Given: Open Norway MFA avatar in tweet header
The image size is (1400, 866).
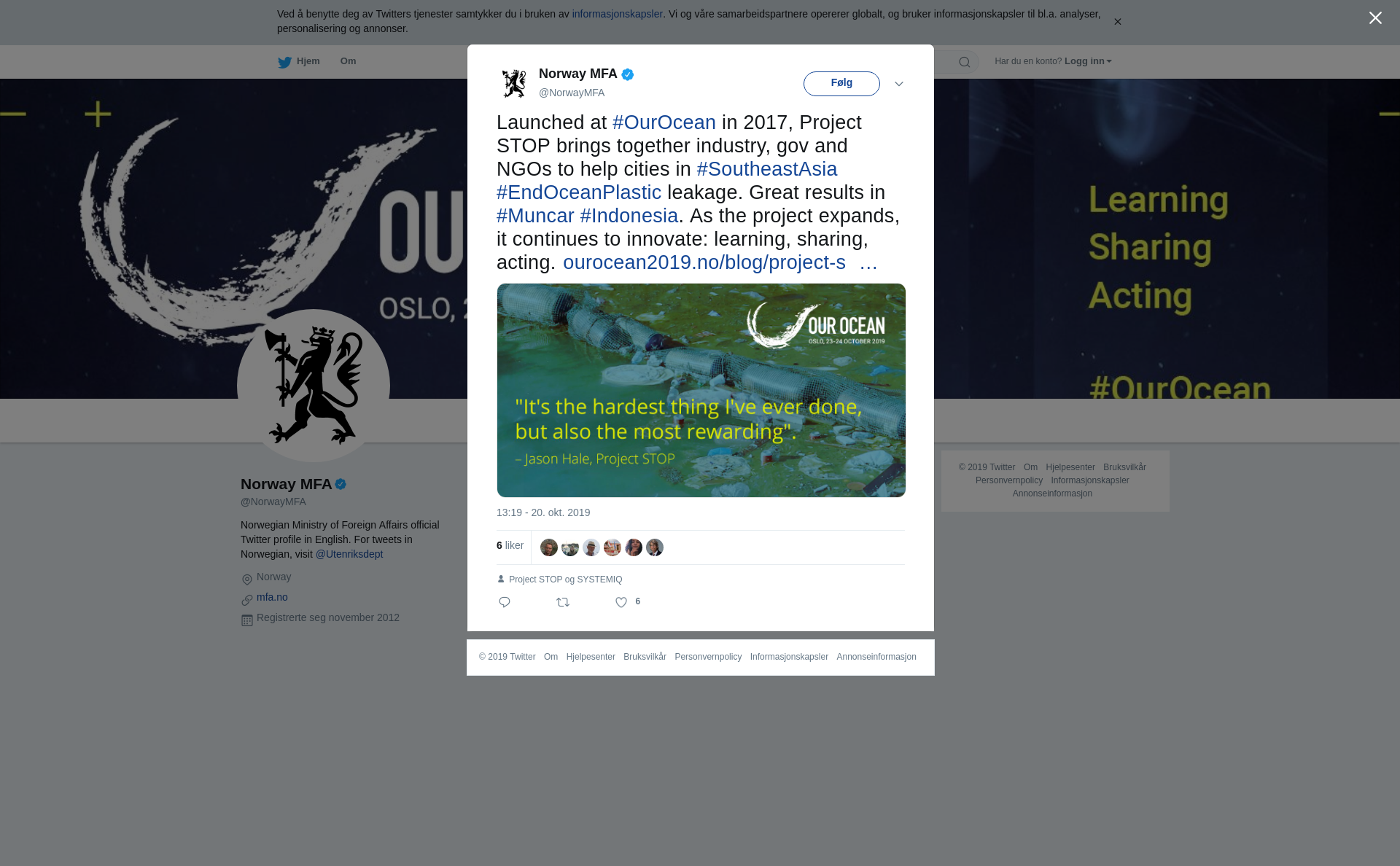Looking at the screenshot, I should coord(514,83).
